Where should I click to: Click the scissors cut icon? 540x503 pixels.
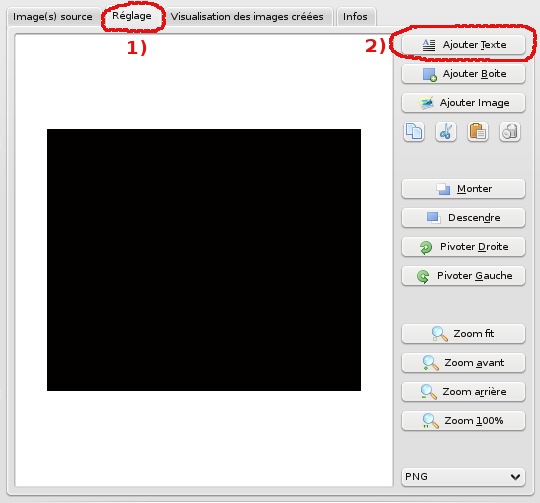pos(446,132)
